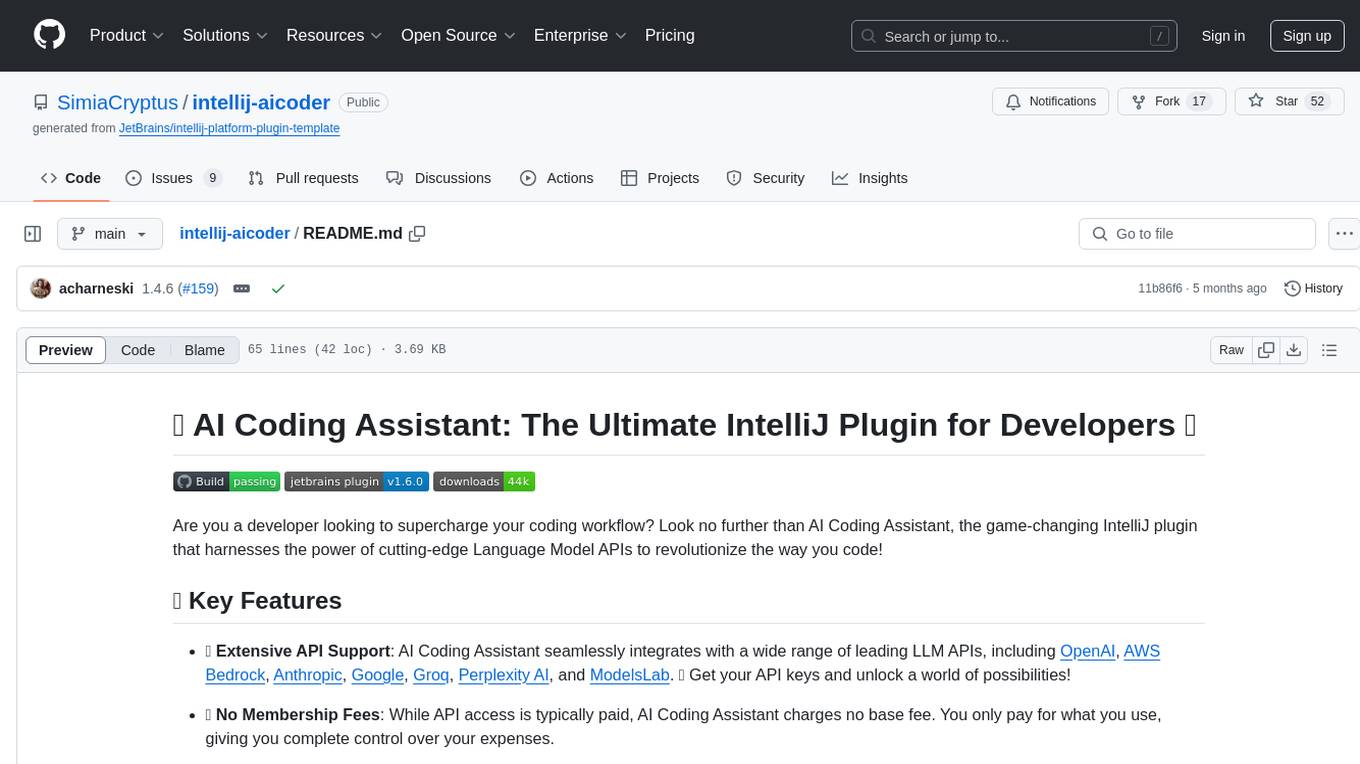Select the Preview view toggle
This screenshot has height=764, width=1360.
[66, 350]
